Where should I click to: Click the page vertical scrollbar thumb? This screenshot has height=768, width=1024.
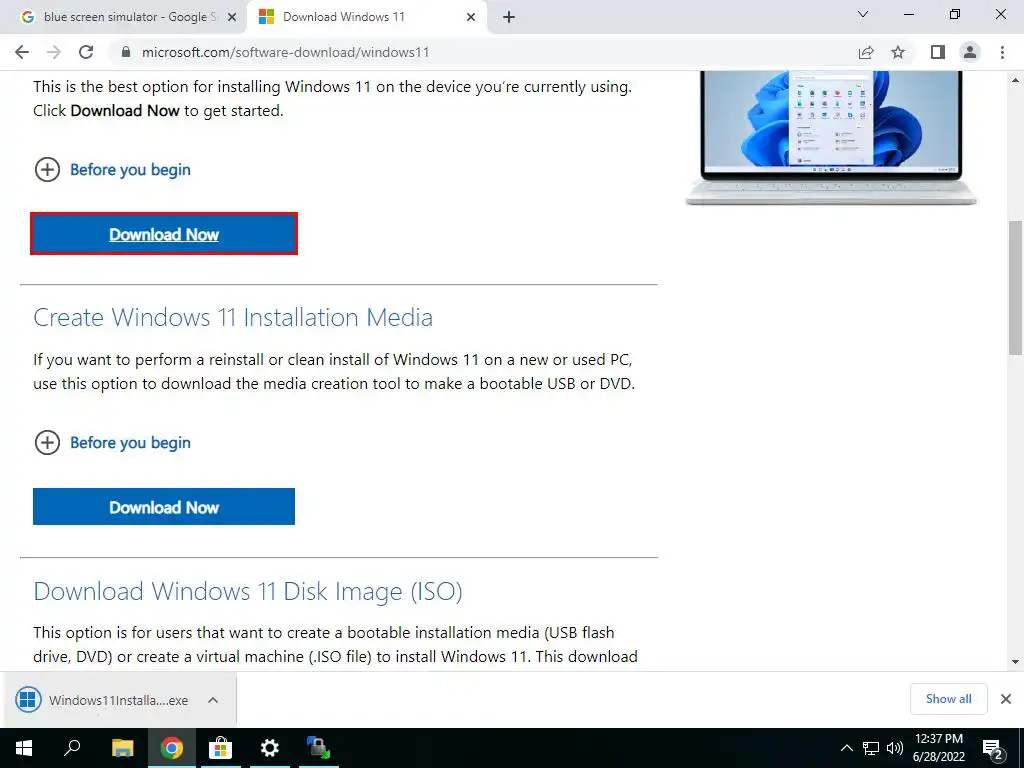tap(1015, 288)
